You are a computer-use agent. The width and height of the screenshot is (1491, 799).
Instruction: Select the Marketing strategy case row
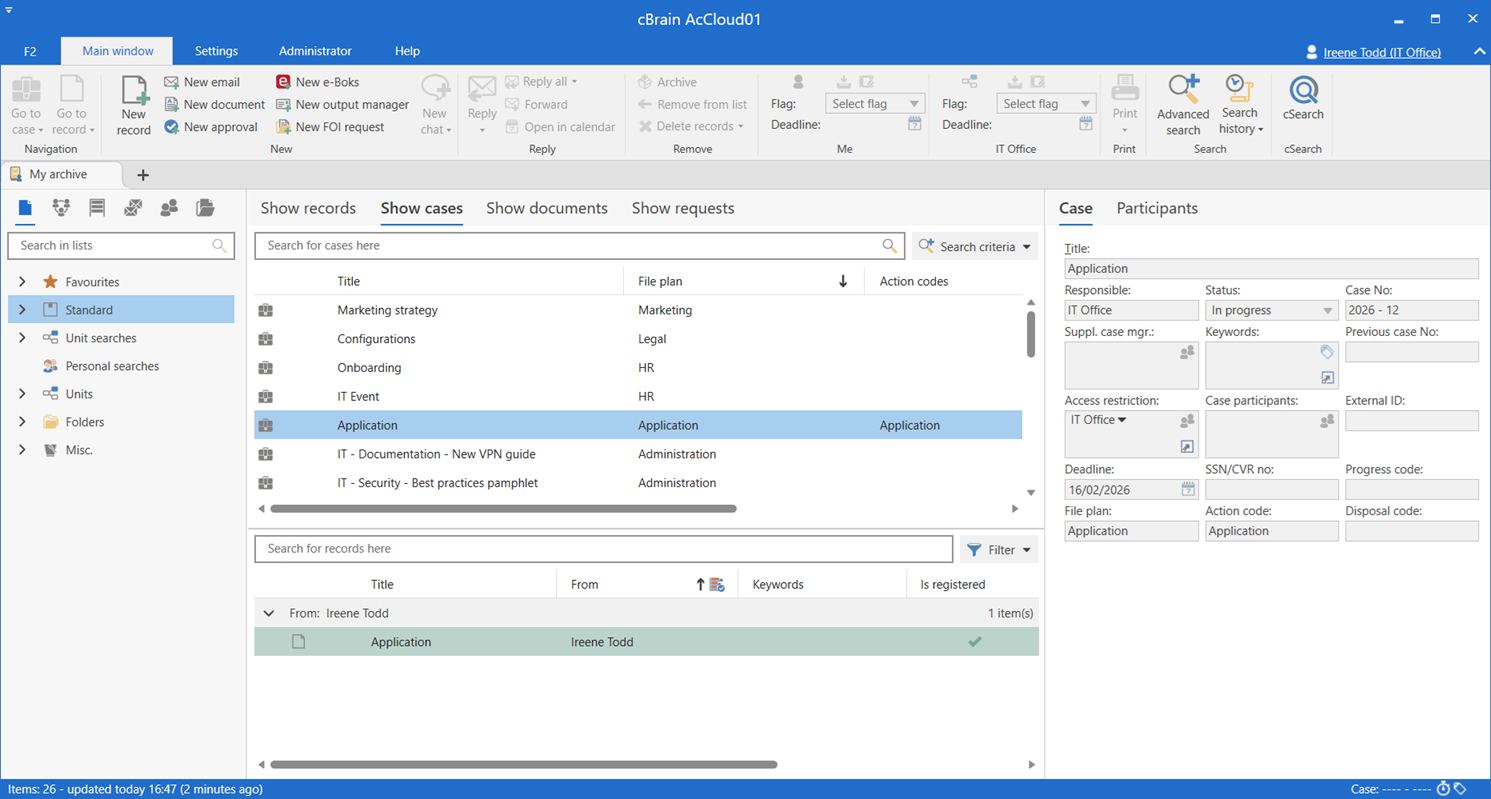(x=387, y=310)
